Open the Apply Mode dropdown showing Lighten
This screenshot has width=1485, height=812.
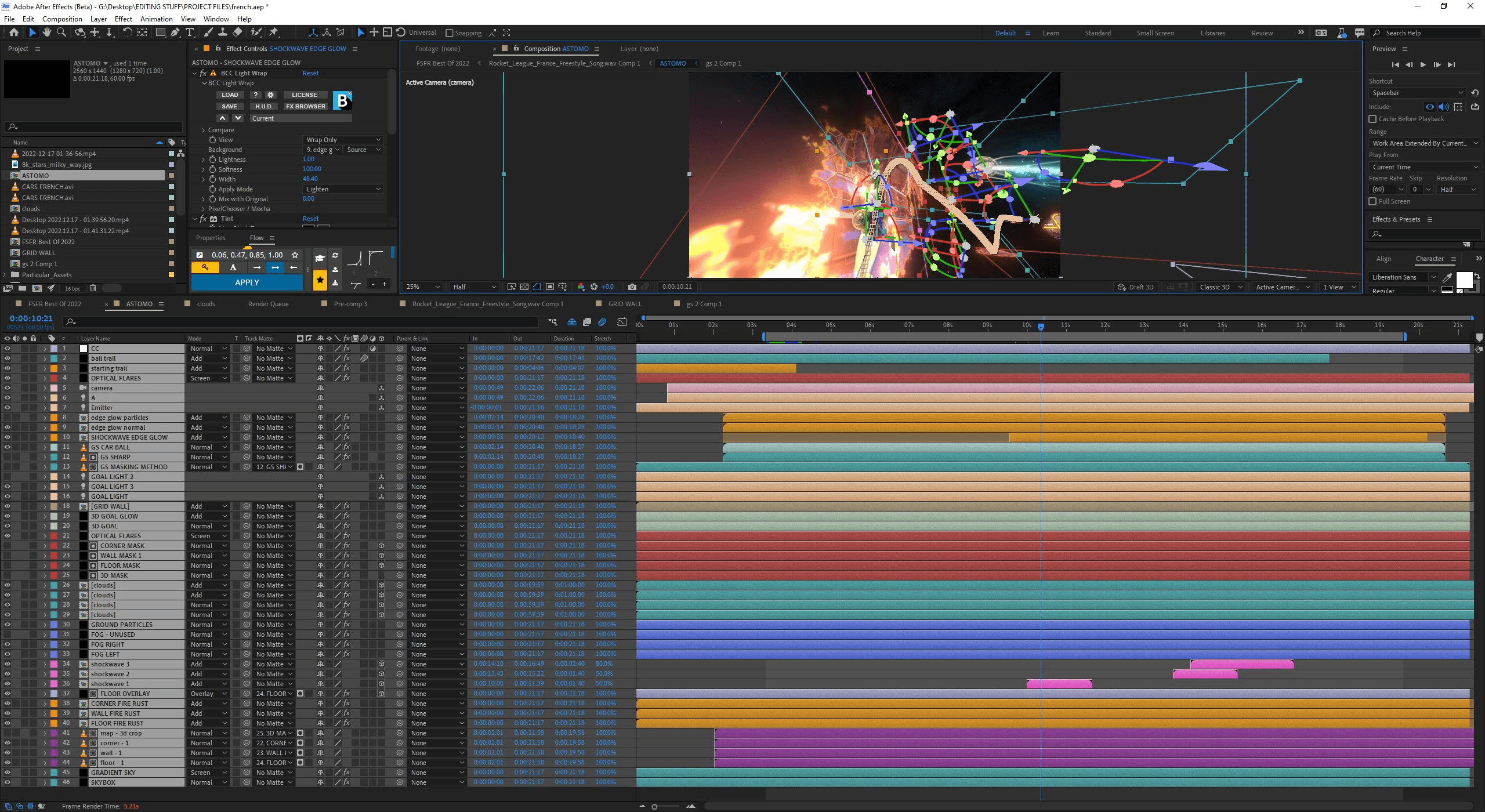click(x=343, y=189)
